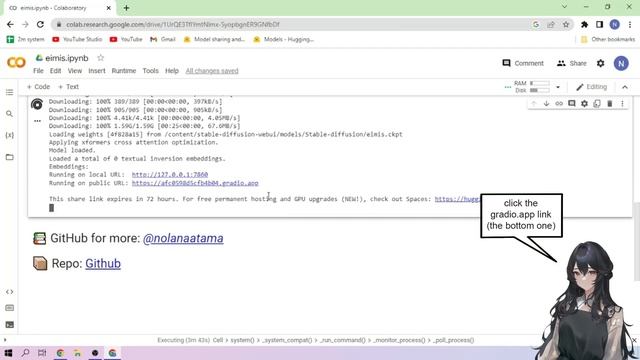Click the Colab logo home icon
The height and width of the screenshot is (360, 640).
click(x=16, y=62)
